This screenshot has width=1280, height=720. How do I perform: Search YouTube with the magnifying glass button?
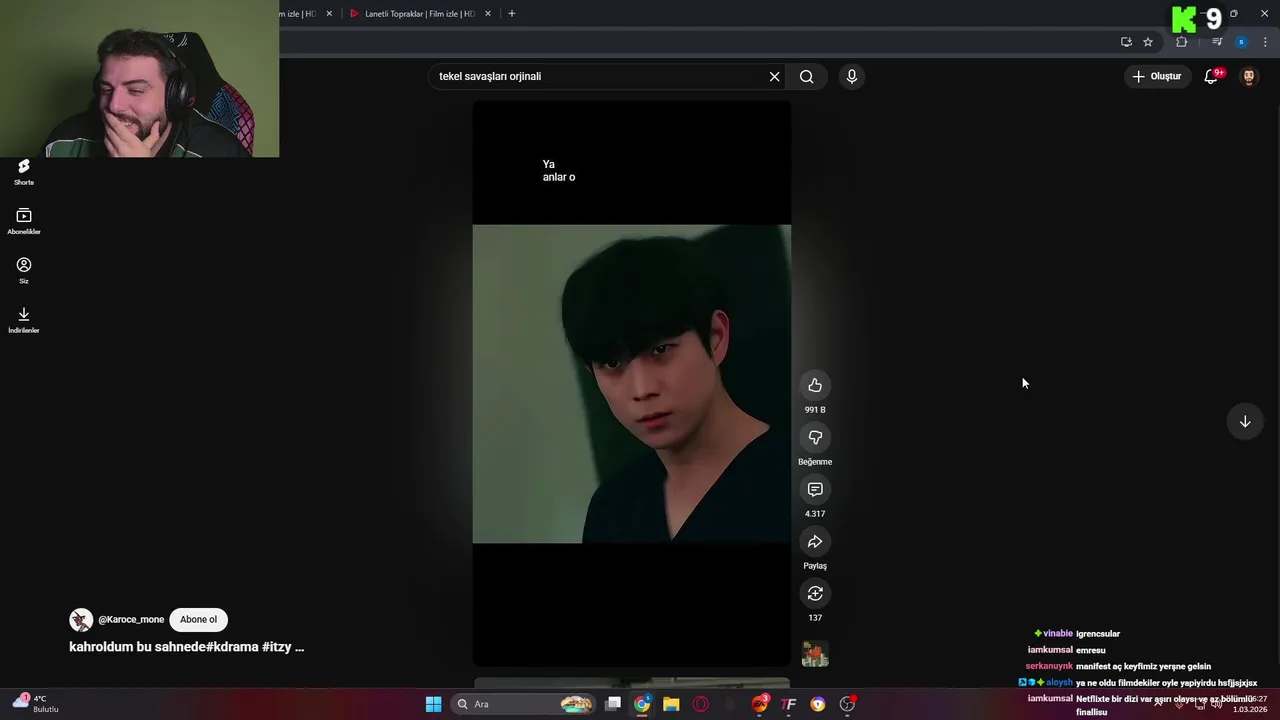click(807, 77)
